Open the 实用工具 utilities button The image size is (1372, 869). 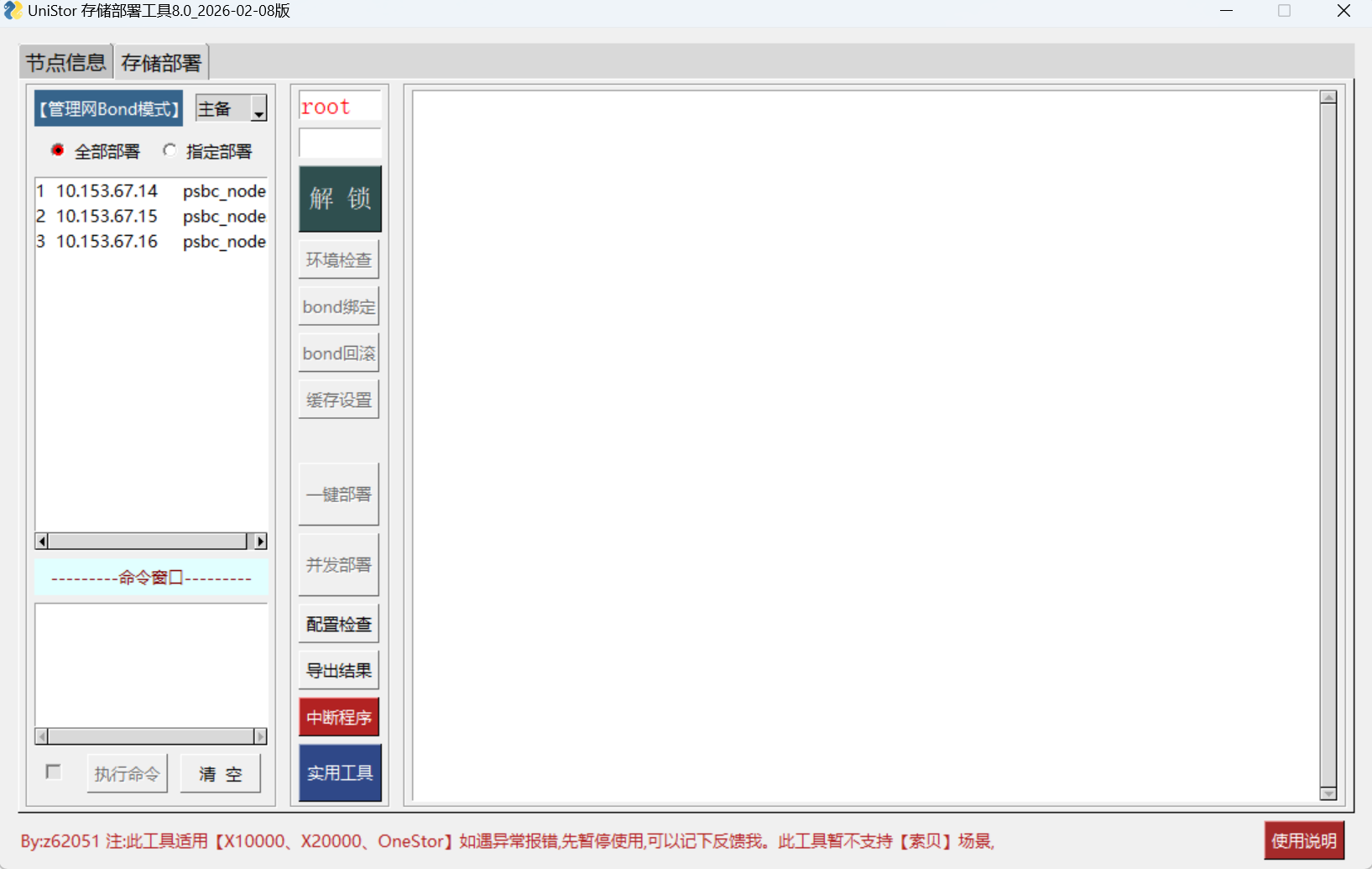(x=340, y=772)
